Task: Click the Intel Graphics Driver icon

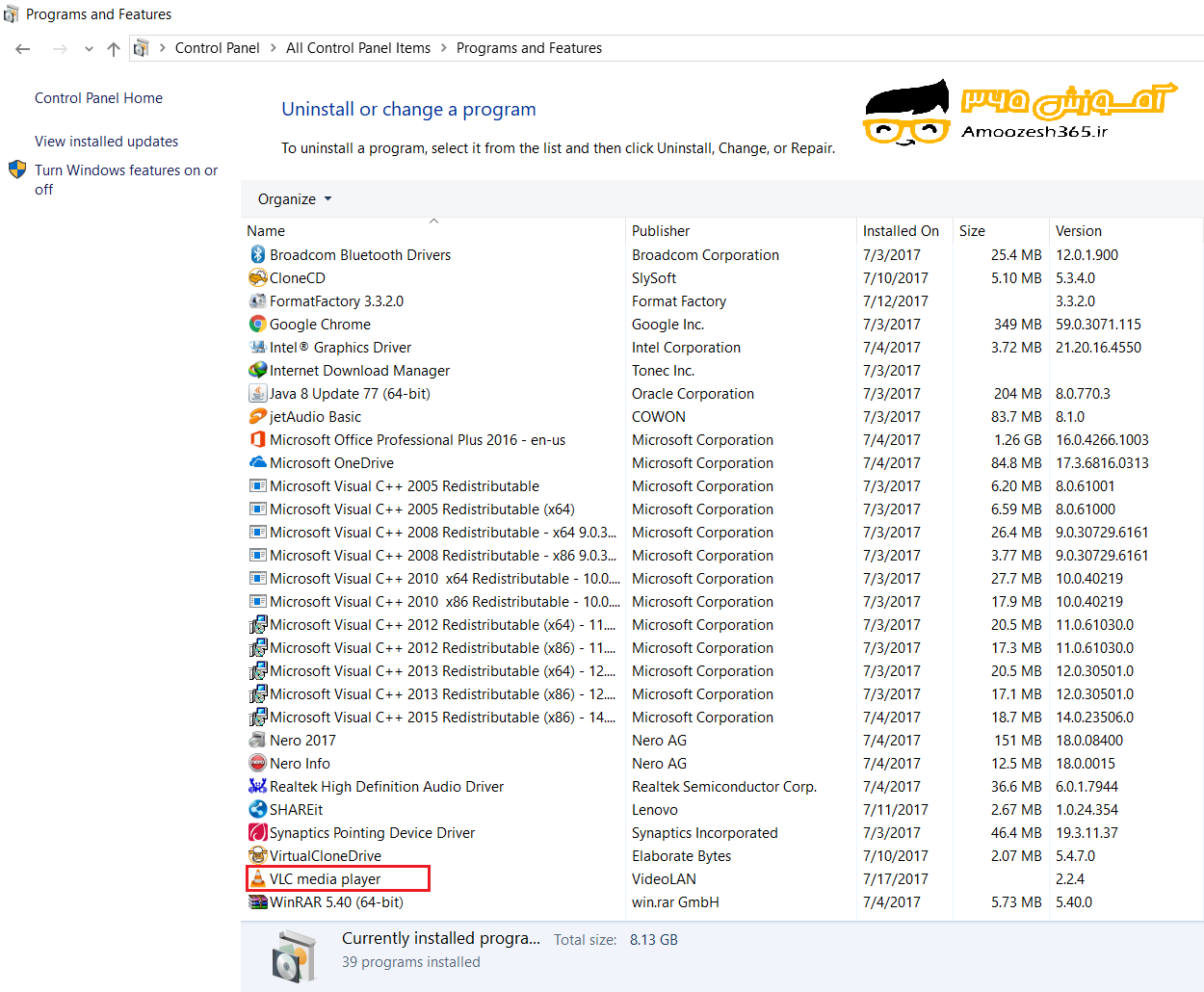Action: (x=257, y=347)
